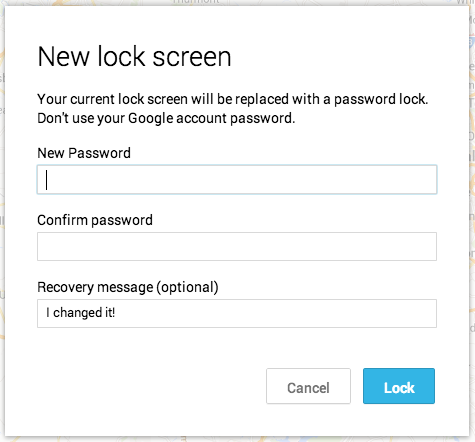Click the blue Lock button
This screenshot has height=442, width=475.
(x=399, y=386)
